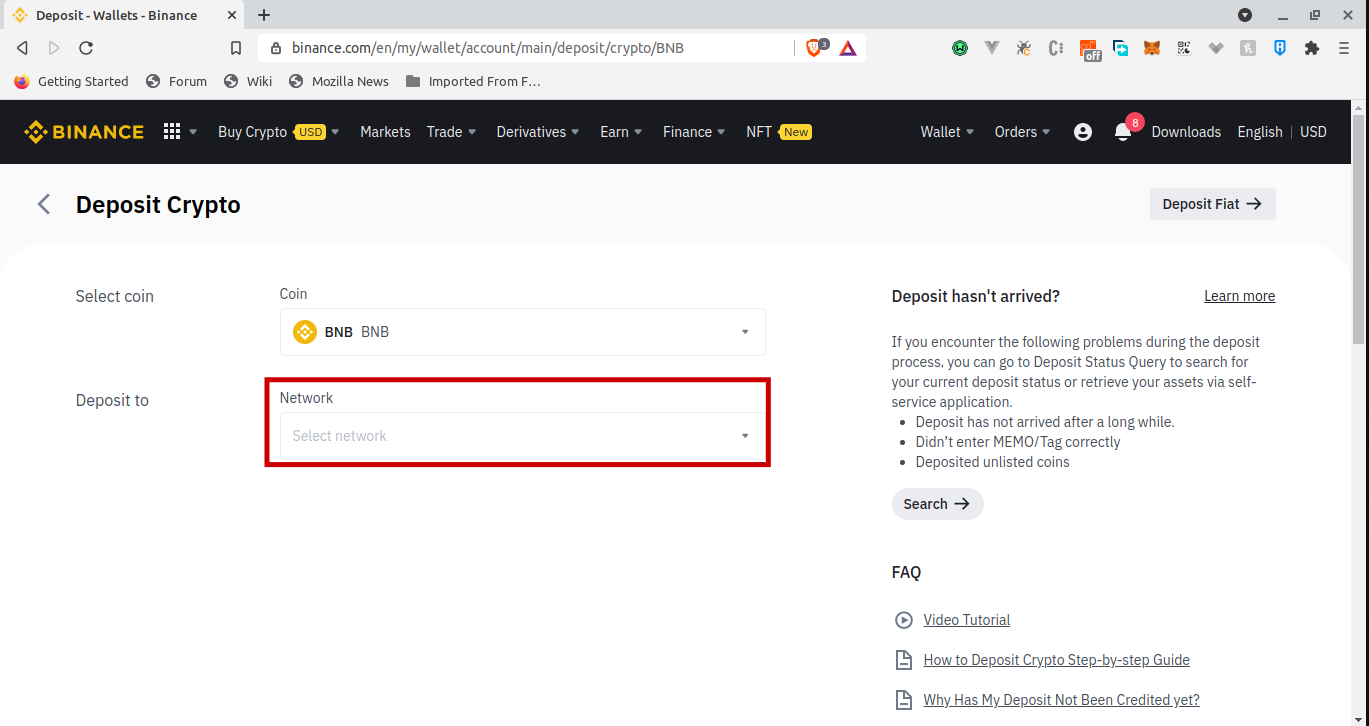Open the Getting Started bookmark
Screen dimensions: 1369x726
tap(71, 81)
